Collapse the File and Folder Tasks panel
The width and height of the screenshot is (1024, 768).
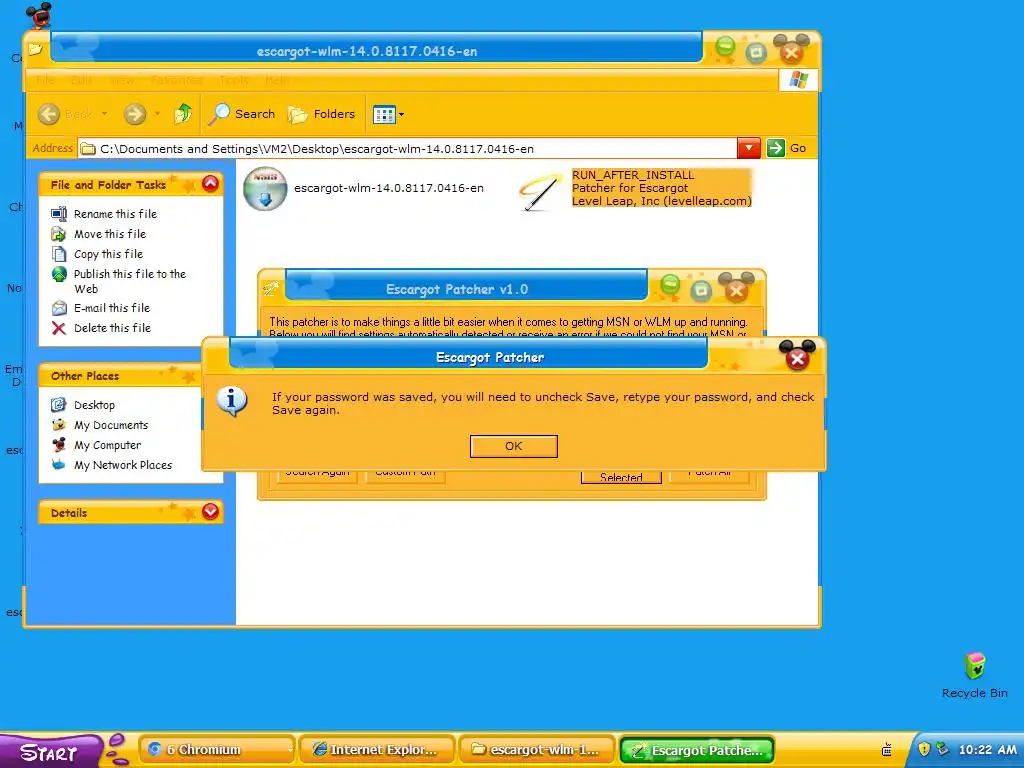pos(210,184)
